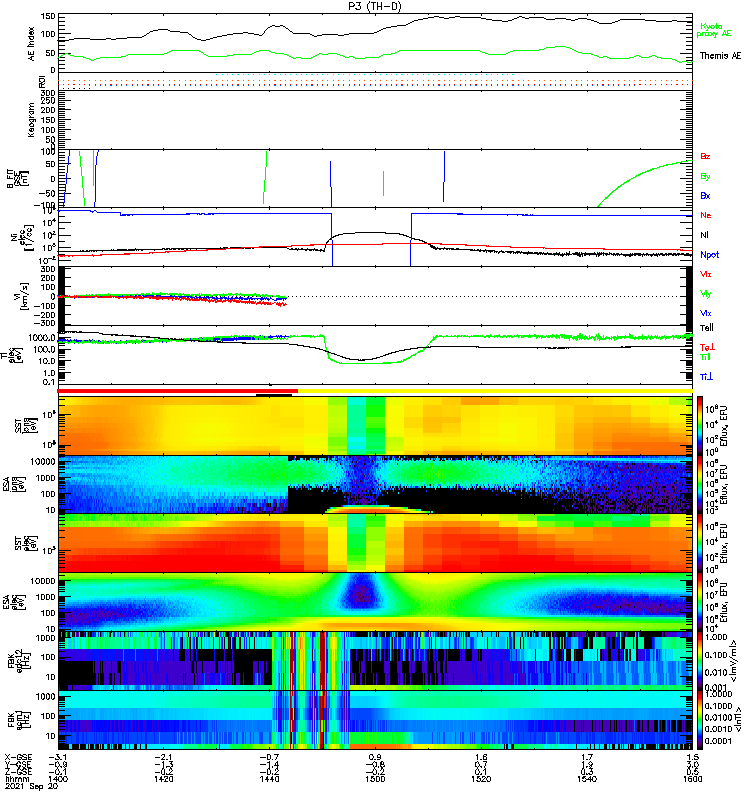Click the black Ni legend label
Viewport: 750px width, 800px height.
tap(704, 235)
